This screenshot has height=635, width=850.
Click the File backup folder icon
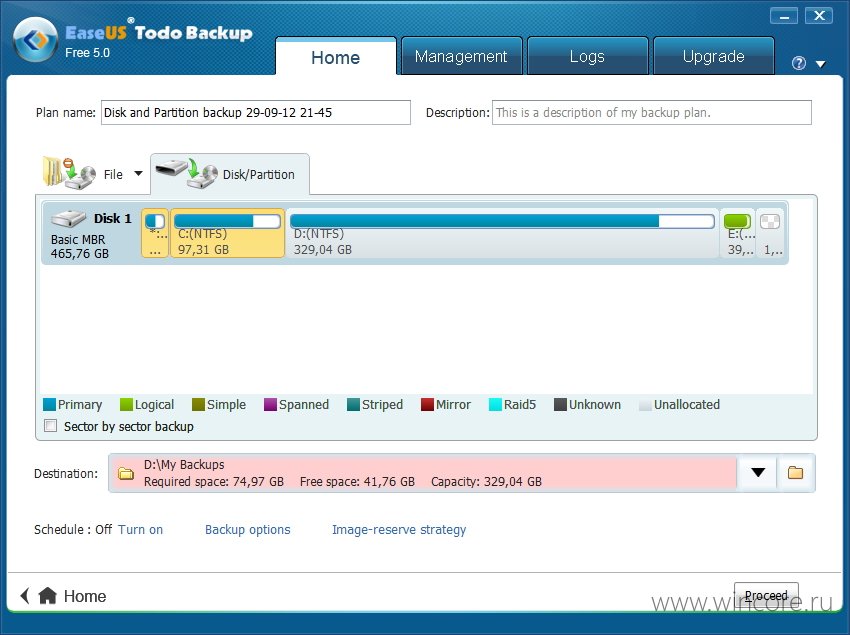point(68,174)
